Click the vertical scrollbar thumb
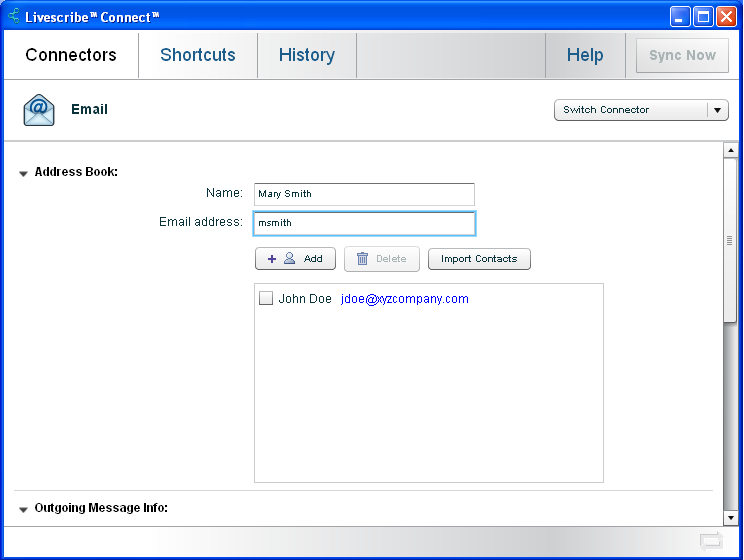744x560 pixels. [730, 240]
